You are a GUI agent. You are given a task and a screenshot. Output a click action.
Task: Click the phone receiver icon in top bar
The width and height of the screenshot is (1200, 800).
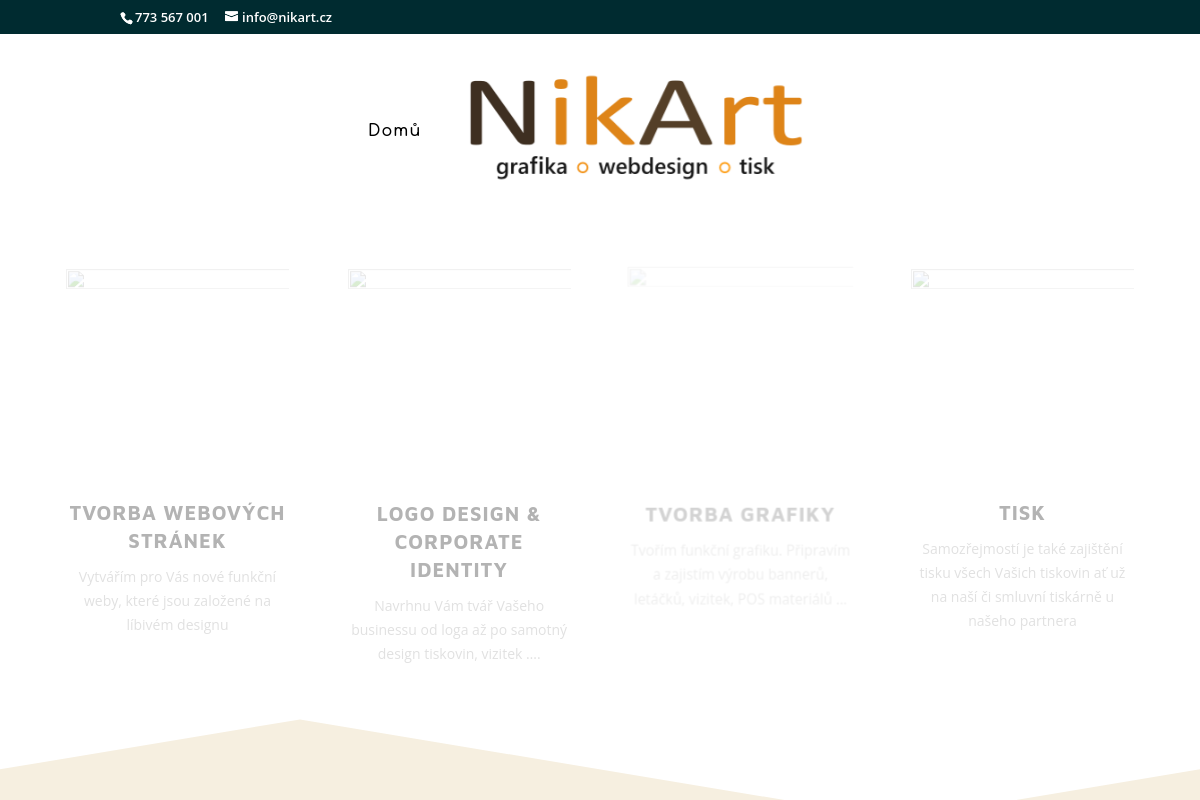pos(126,17)
